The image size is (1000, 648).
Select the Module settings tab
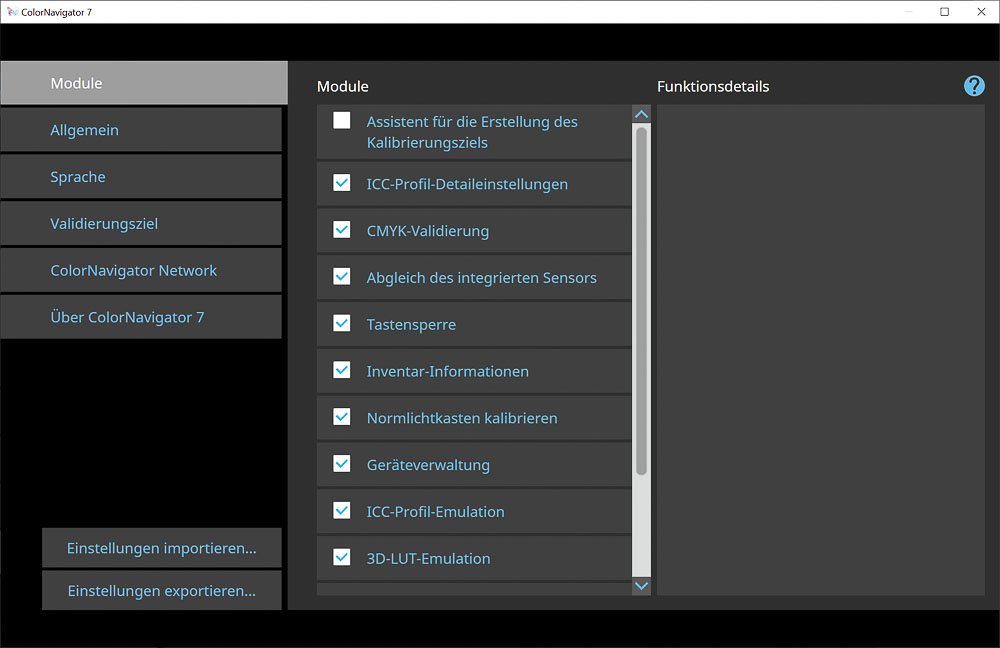(x=144, y=83)
